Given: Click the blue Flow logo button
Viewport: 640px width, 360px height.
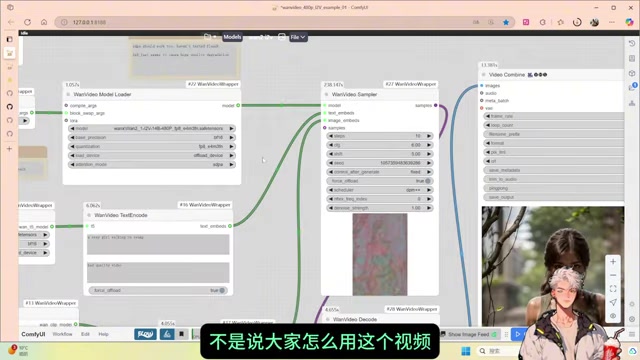Looking at the screenshot, I should [145, 334].
